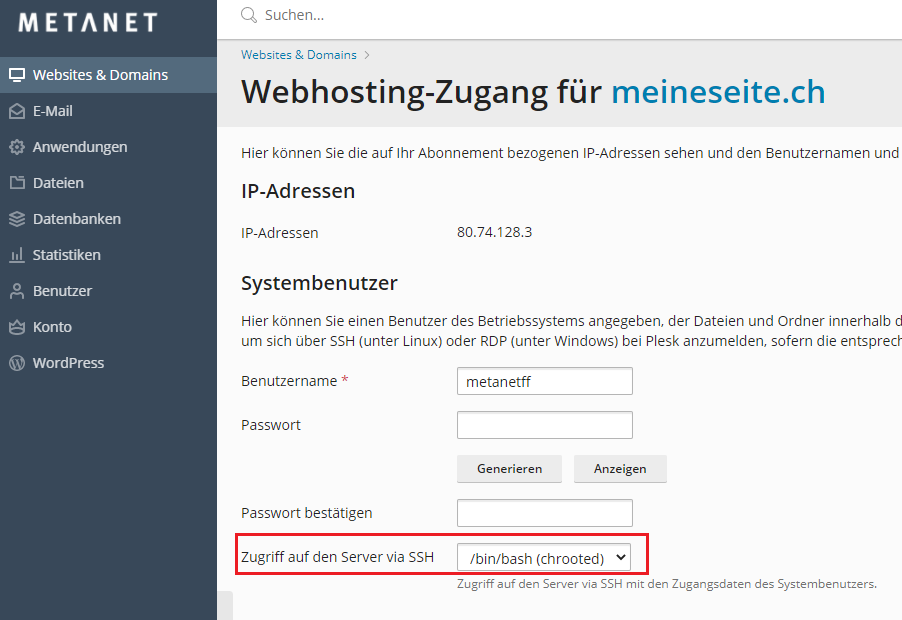Click the Dateien folder icon

pos(16,183)
